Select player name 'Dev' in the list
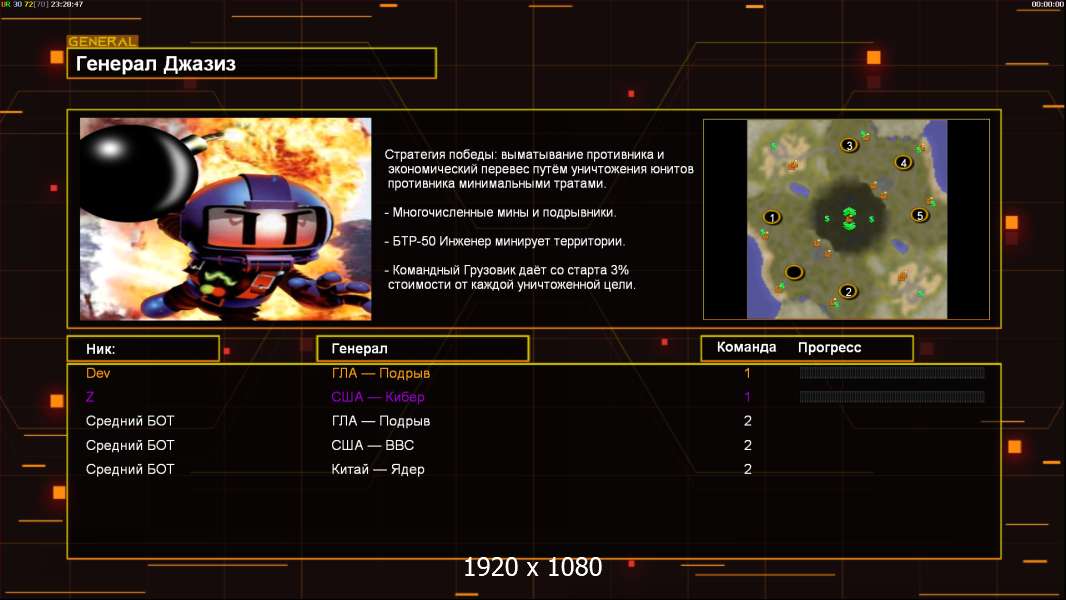 (x=98, y=373)
